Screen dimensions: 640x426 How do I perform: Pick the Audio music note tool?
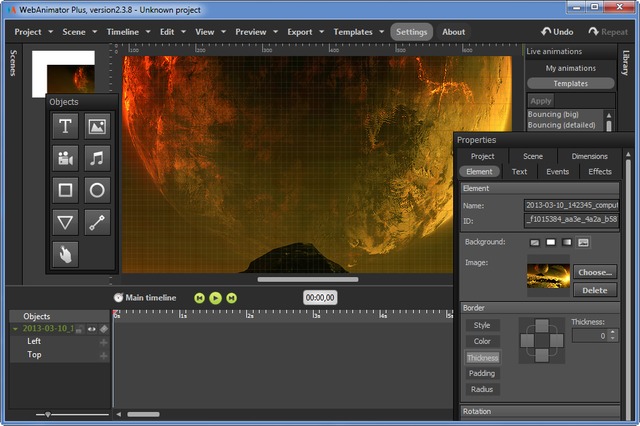[96, 158]
